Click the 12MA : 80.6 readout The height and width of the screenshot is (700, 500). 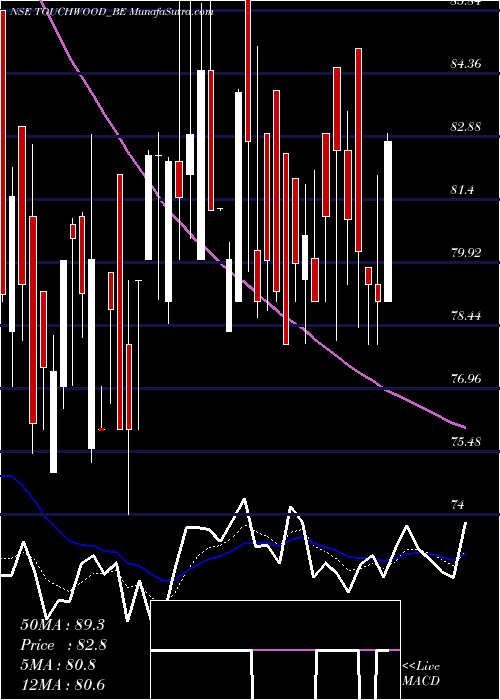click(x=62, y=684)
